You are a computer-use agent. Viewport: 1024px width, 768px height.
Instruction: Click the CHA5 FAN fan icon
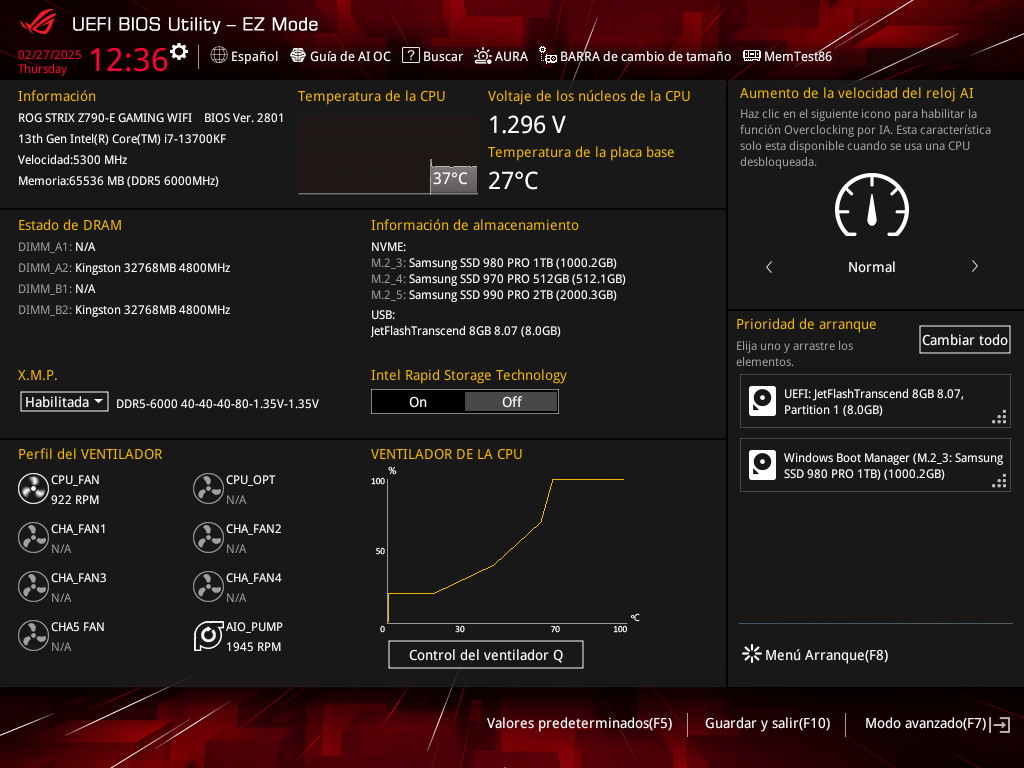pos(33,635)
